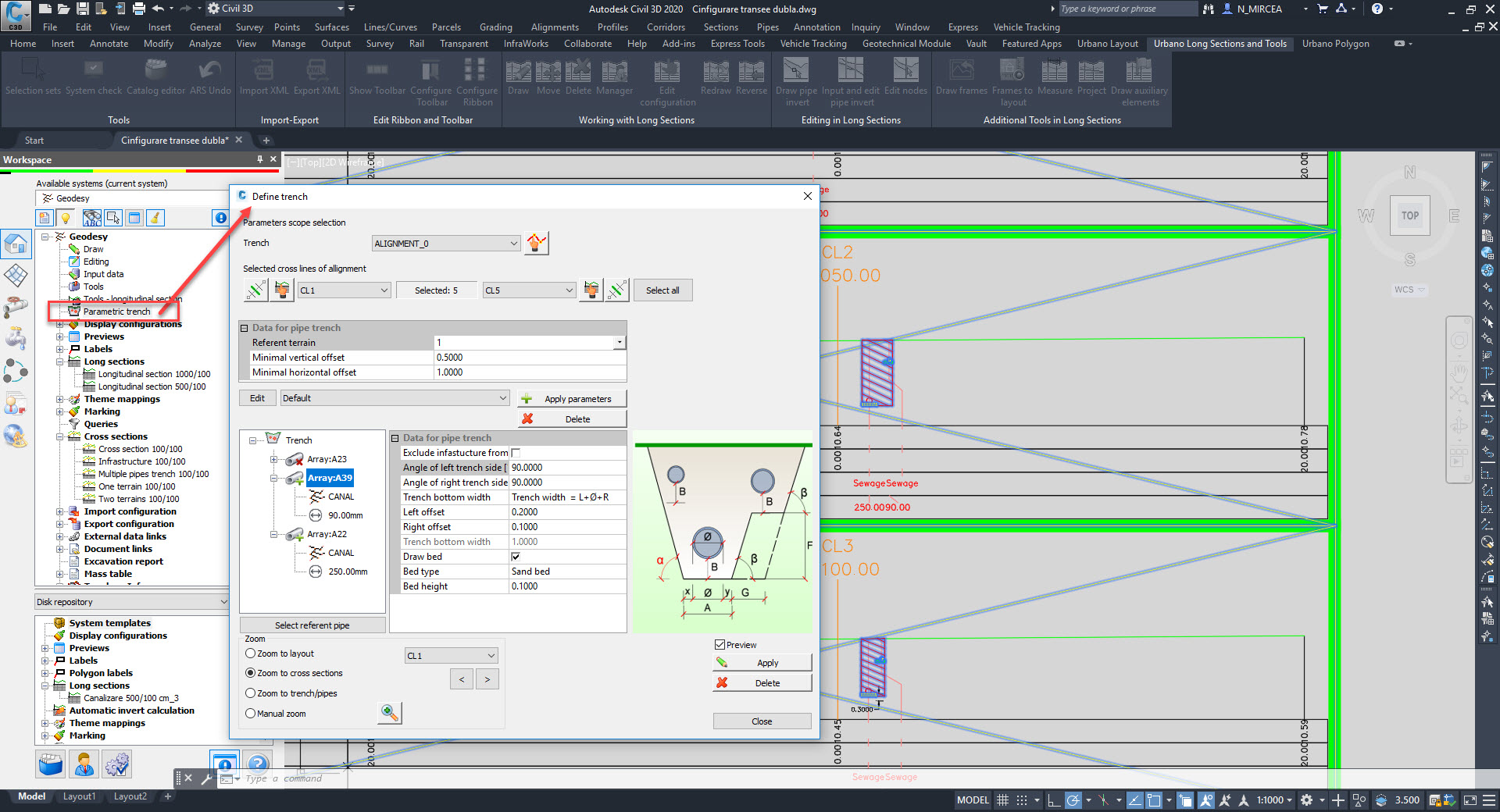Uncheck the Preview checkbox

tap(720, 645)
